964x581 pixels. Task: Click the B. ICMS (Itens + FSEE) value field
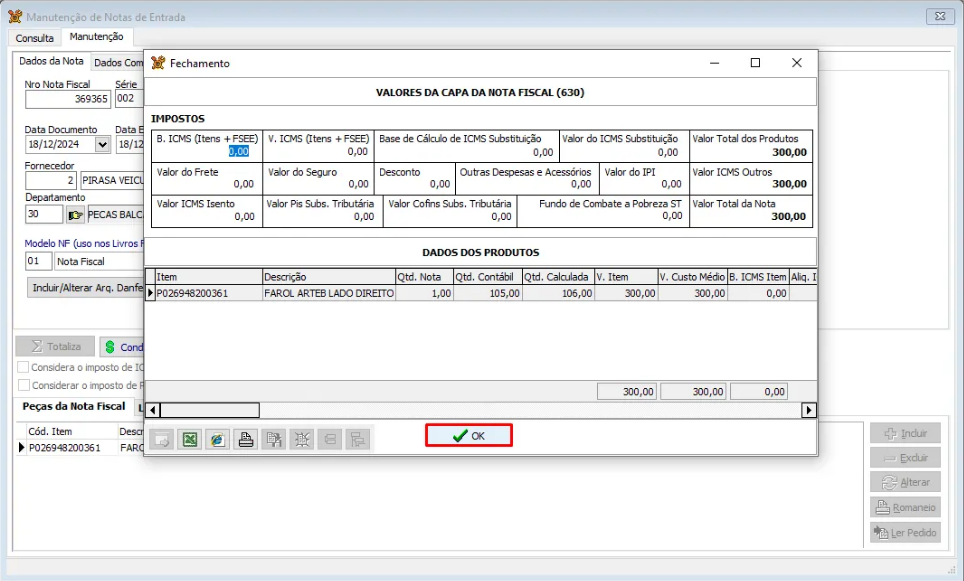[238, 152]
